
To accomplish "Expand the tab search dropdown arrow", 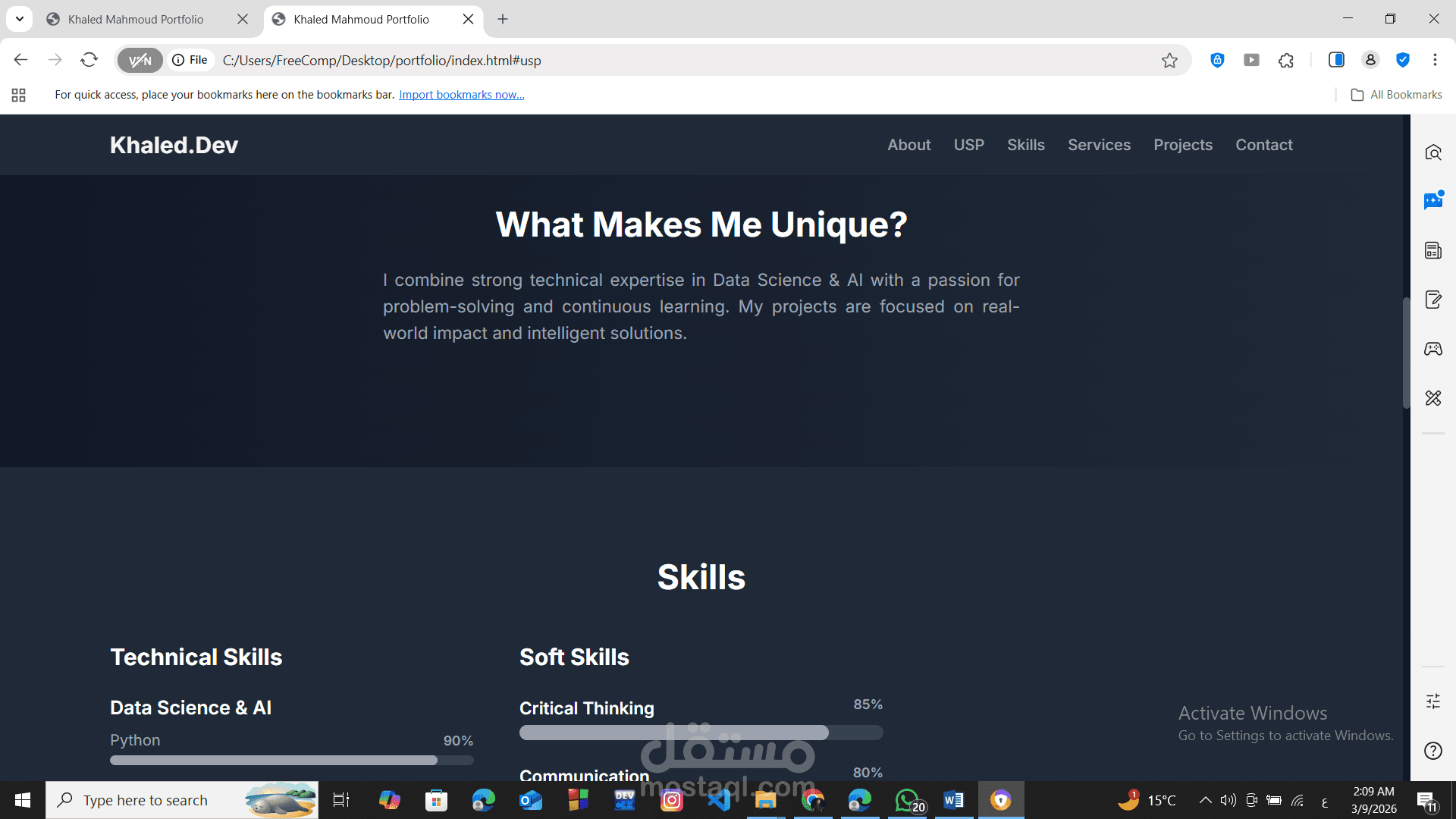I will click(20, 19).
